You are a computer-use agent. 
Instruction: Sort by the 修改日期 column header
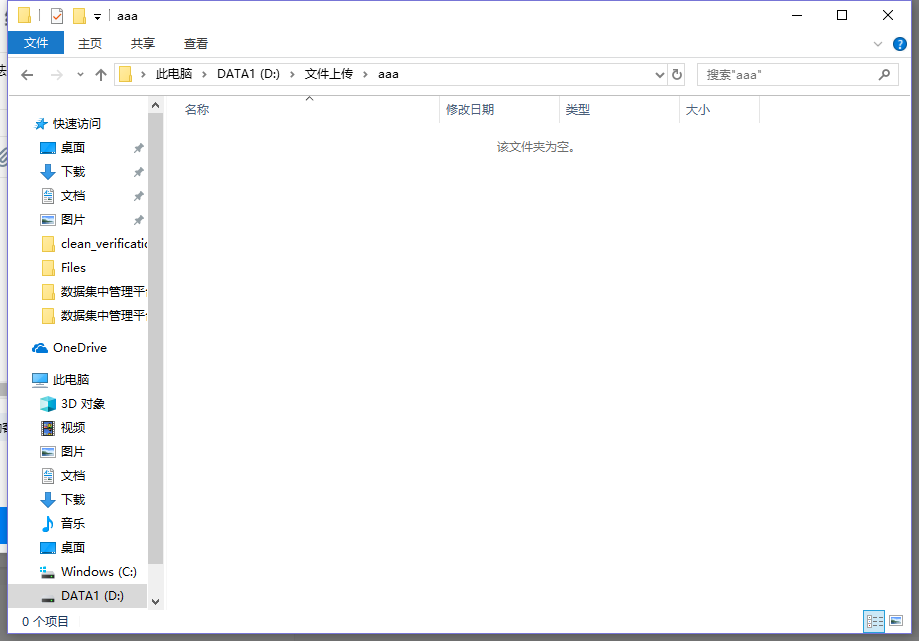[x=470, y=110]
